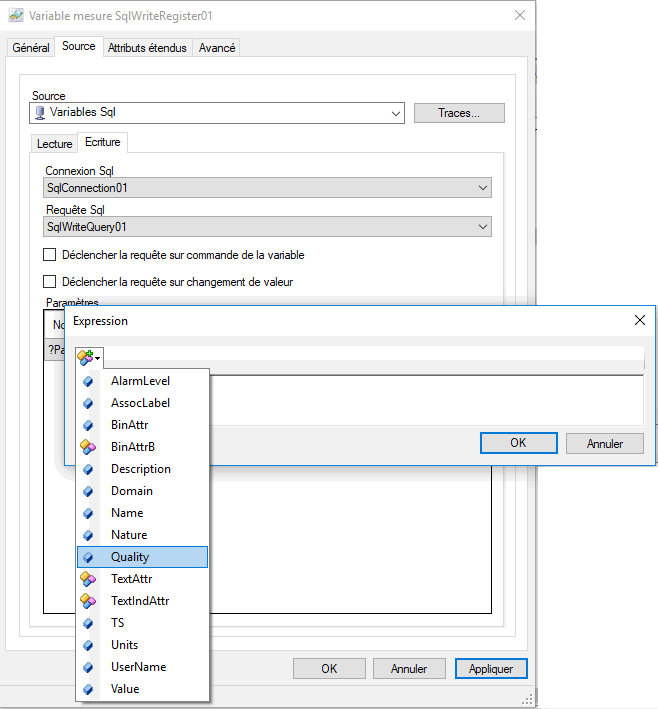Click Appliquer to apply changes
This screenshot has width=658, height=709.
click(490, 669)
